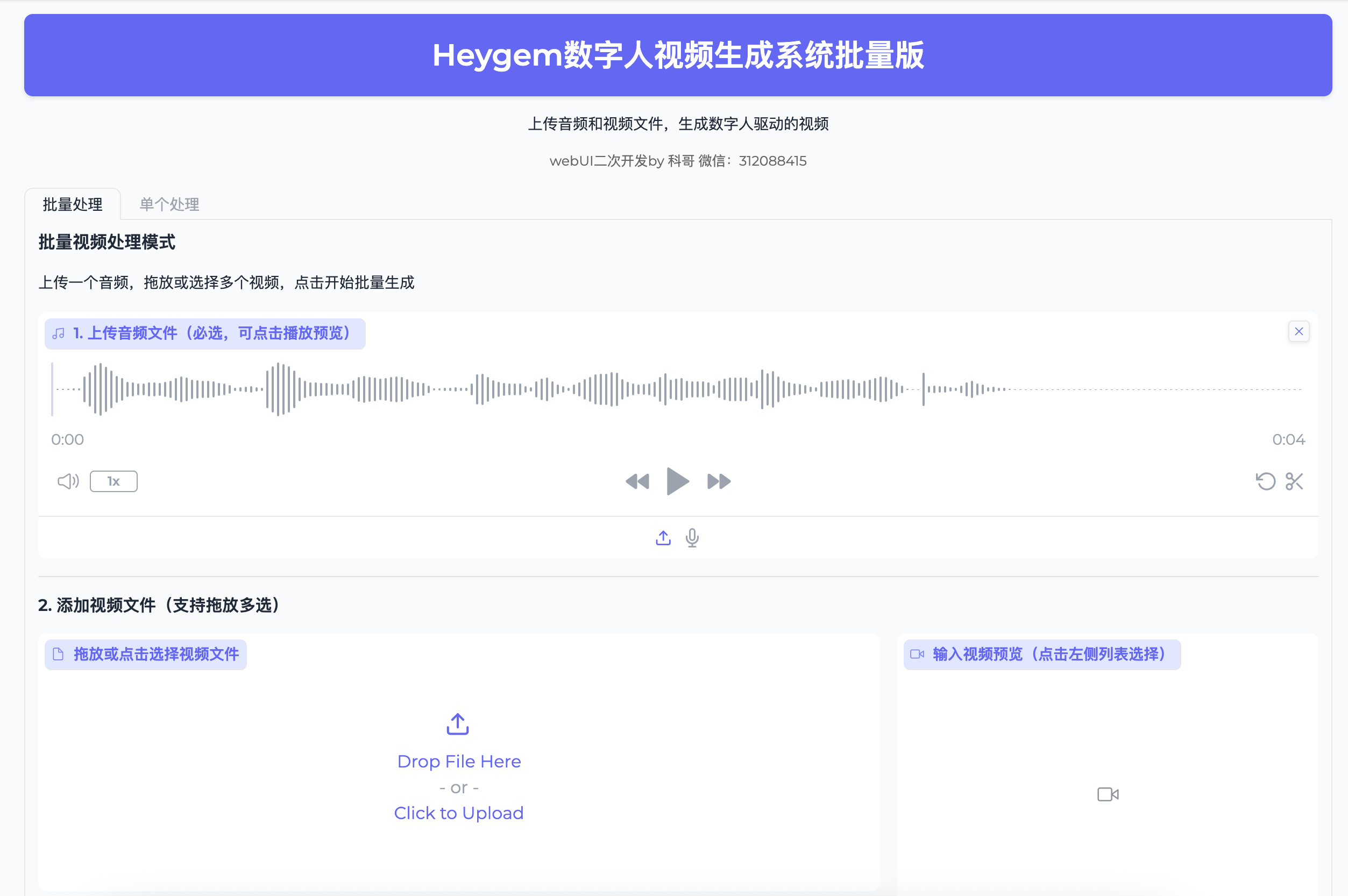
Task: Click the undo/reset audio icon
Action: click(1265, 481)
